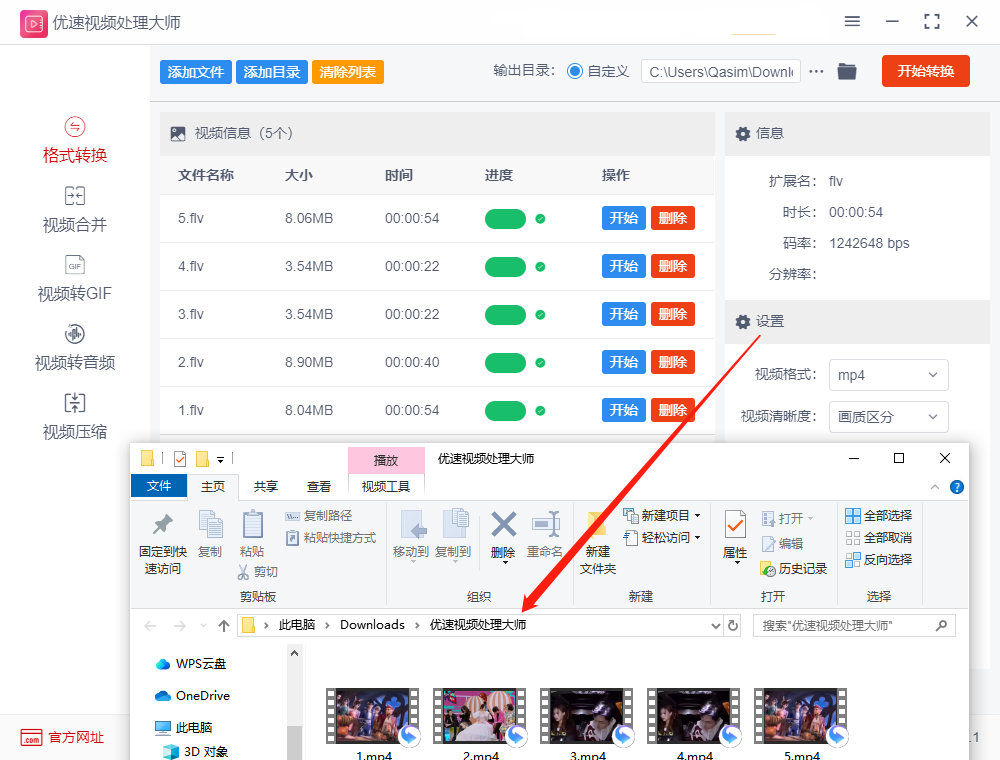Click the 2.flv file name

191,362
